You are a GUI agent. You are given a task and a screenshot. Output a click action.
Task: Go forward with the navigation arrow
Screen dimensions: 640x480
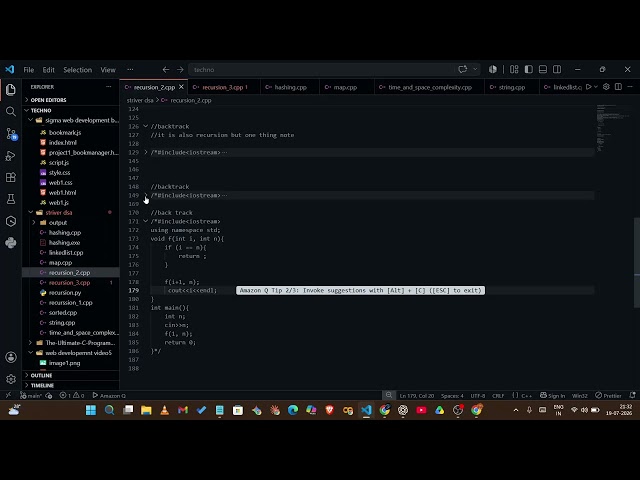[x=180, y=70]
